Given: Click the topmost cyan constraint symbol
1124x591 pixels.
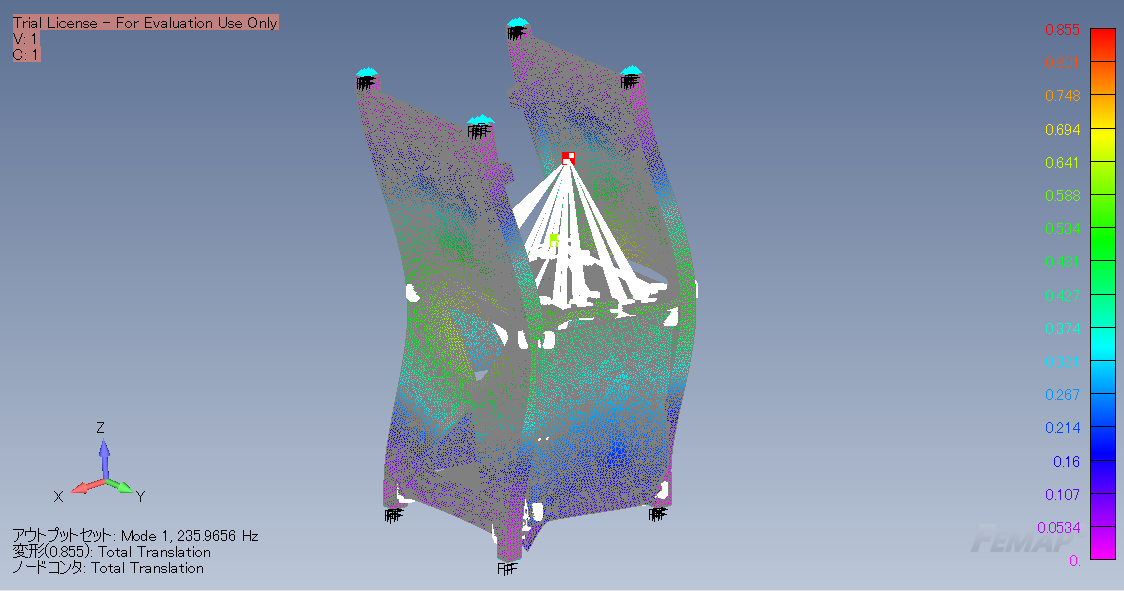Looking at the screenshot, I should [516, 23].
